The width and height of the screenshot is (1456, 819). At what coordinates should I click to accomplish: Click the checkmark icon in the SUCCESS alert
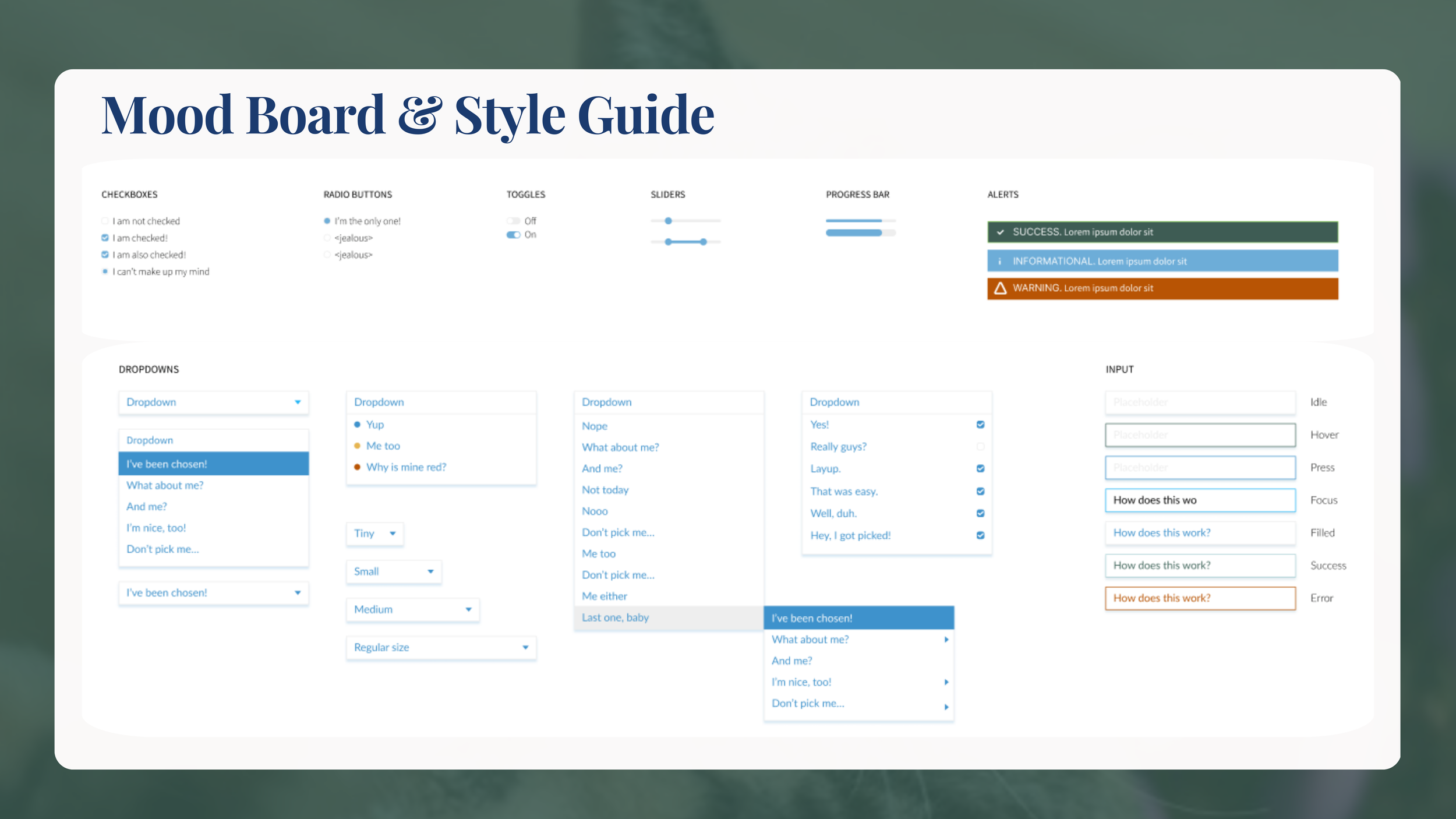point(1000,232)
